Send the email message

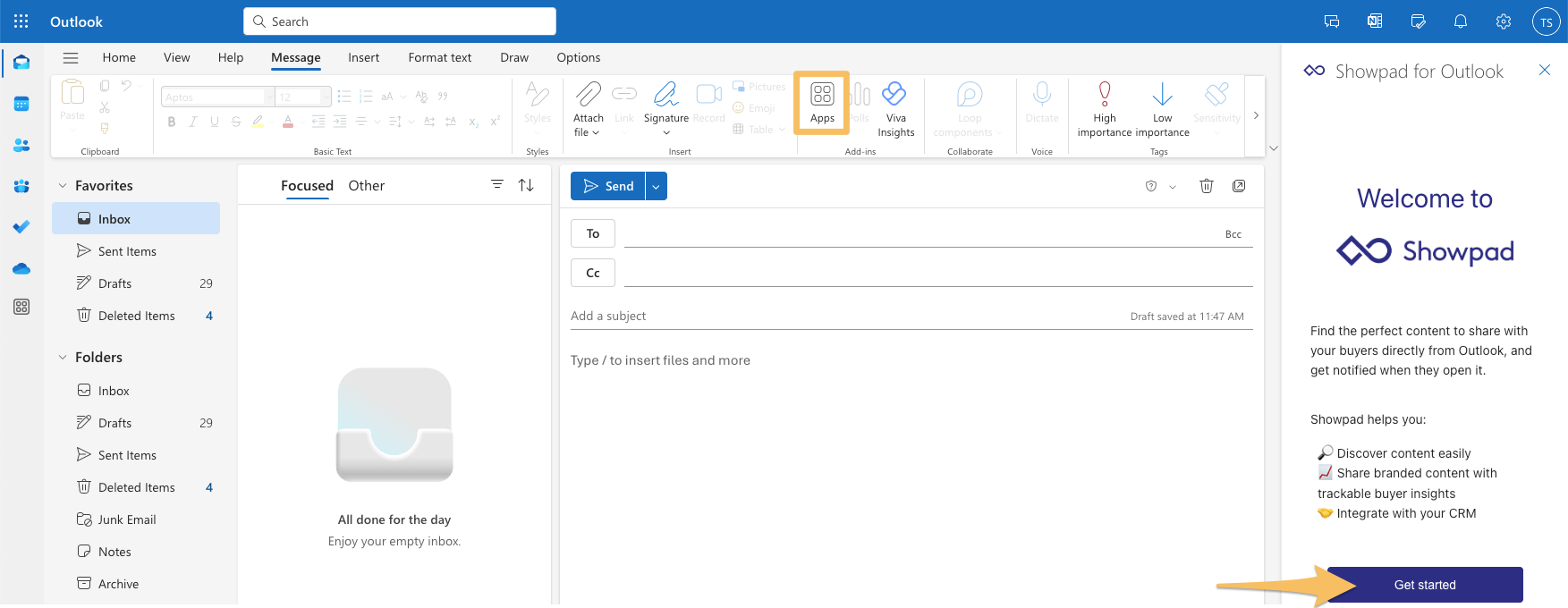pos(608,186)
